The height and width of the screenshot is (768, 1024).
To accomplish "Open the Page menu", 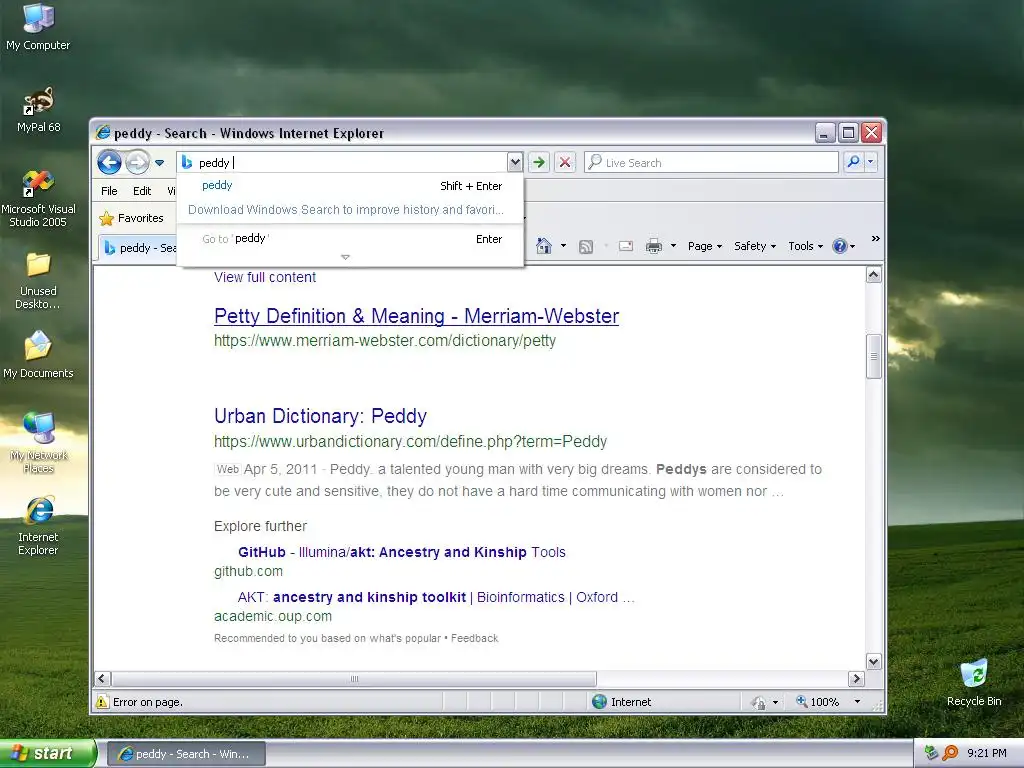I will click(705, 246).
